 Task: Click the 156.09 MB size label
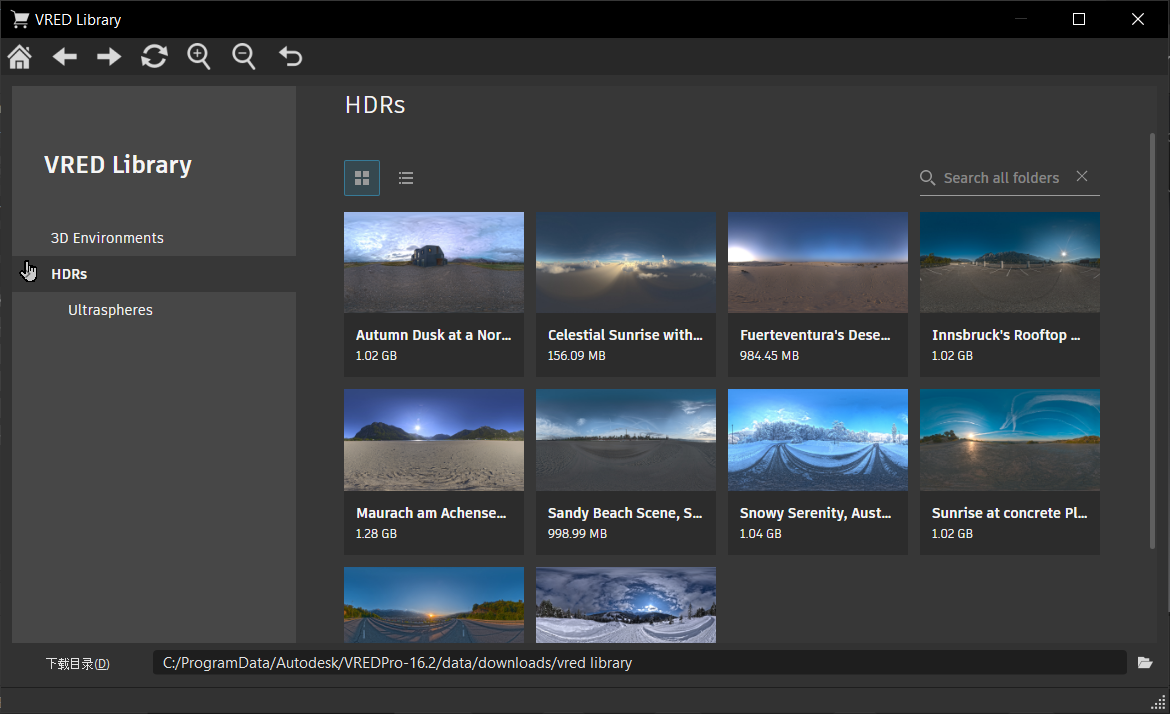click(x=577, y=356)
